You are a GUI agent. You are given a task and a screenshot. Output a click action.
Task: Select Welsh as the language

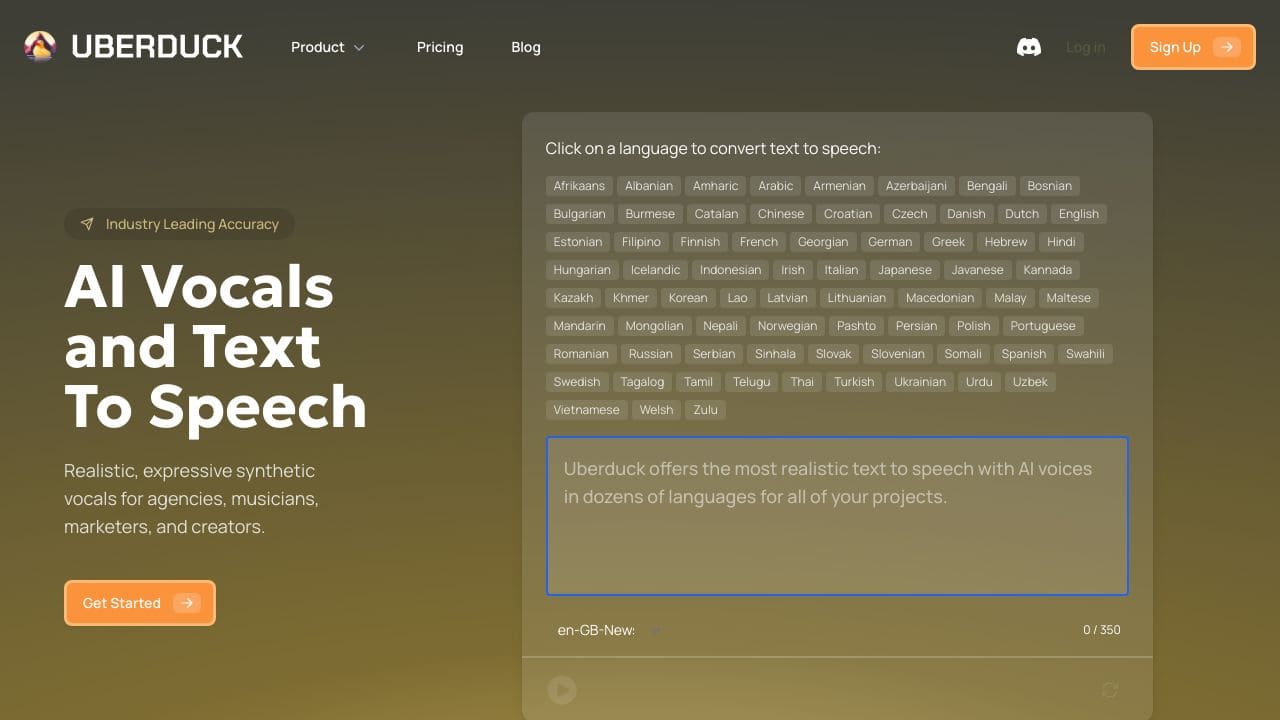pyautogui.click(x=656, y=410)
